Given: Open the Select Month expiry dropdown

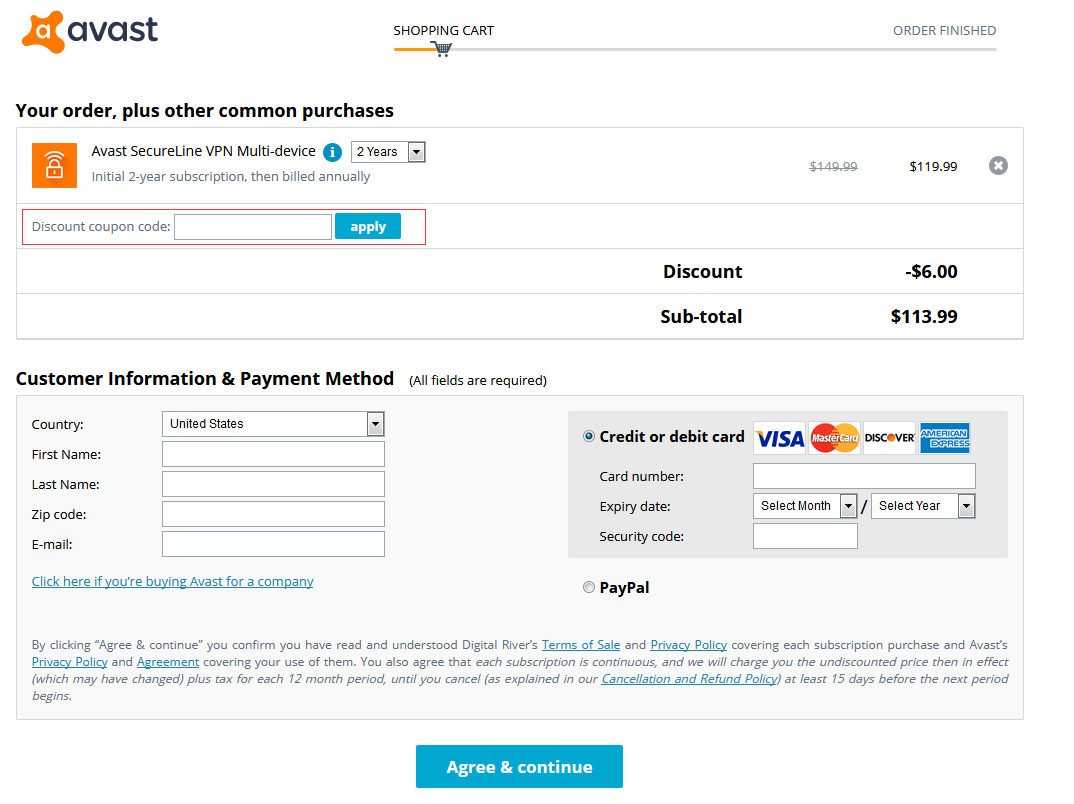Looking at the screenshot, I should pos(805,506).
